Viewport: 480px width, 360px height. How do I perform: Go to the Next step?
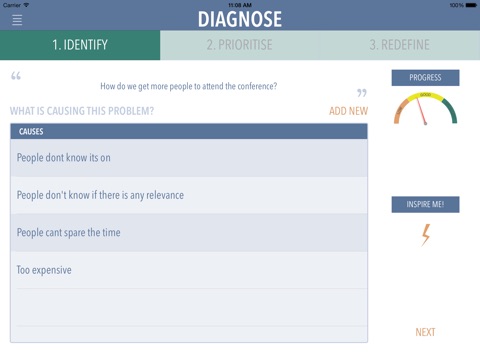[425, 332]
